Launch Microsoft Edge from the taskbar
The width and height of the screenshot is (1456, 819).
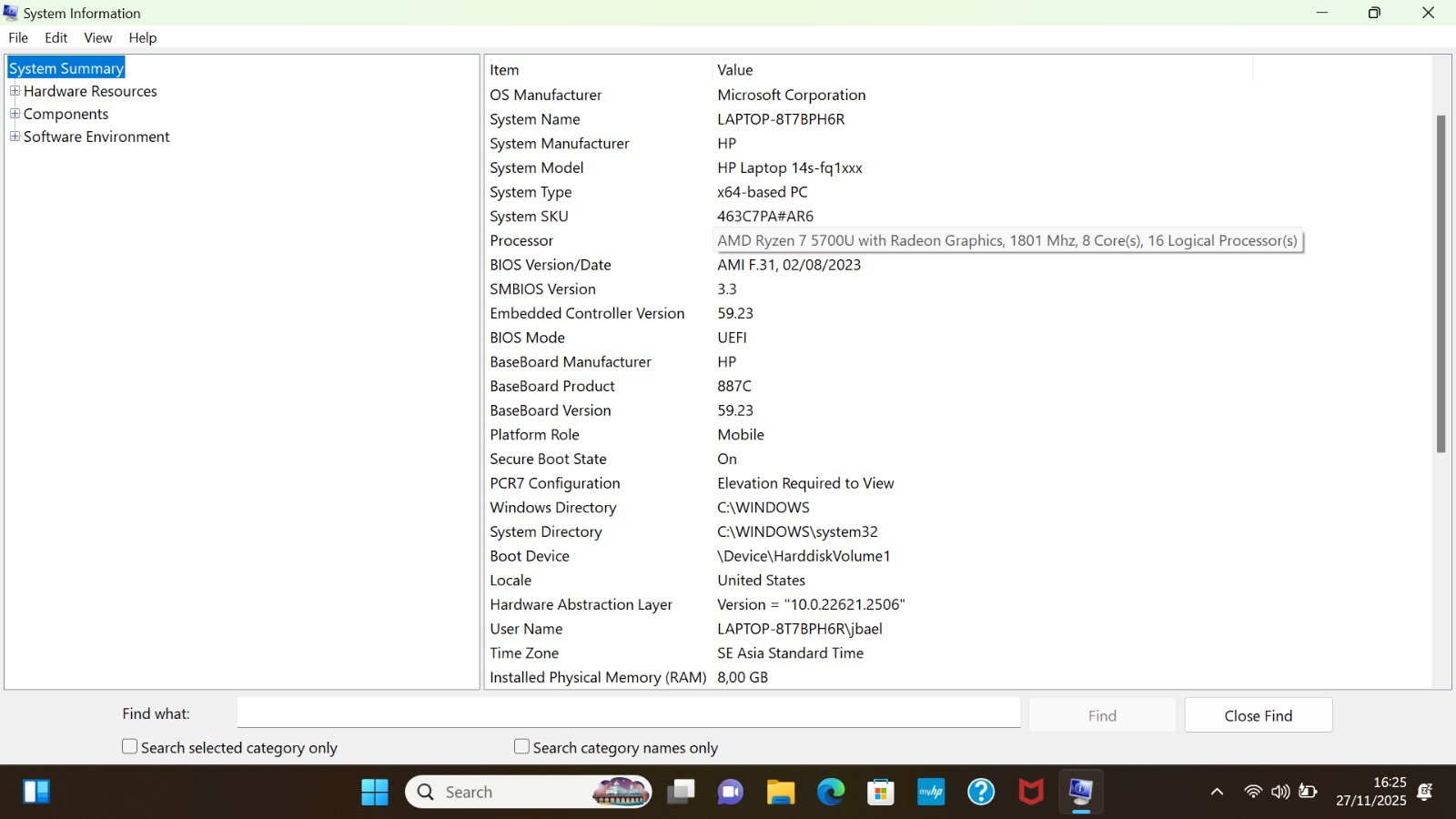[x=830, y=792]
